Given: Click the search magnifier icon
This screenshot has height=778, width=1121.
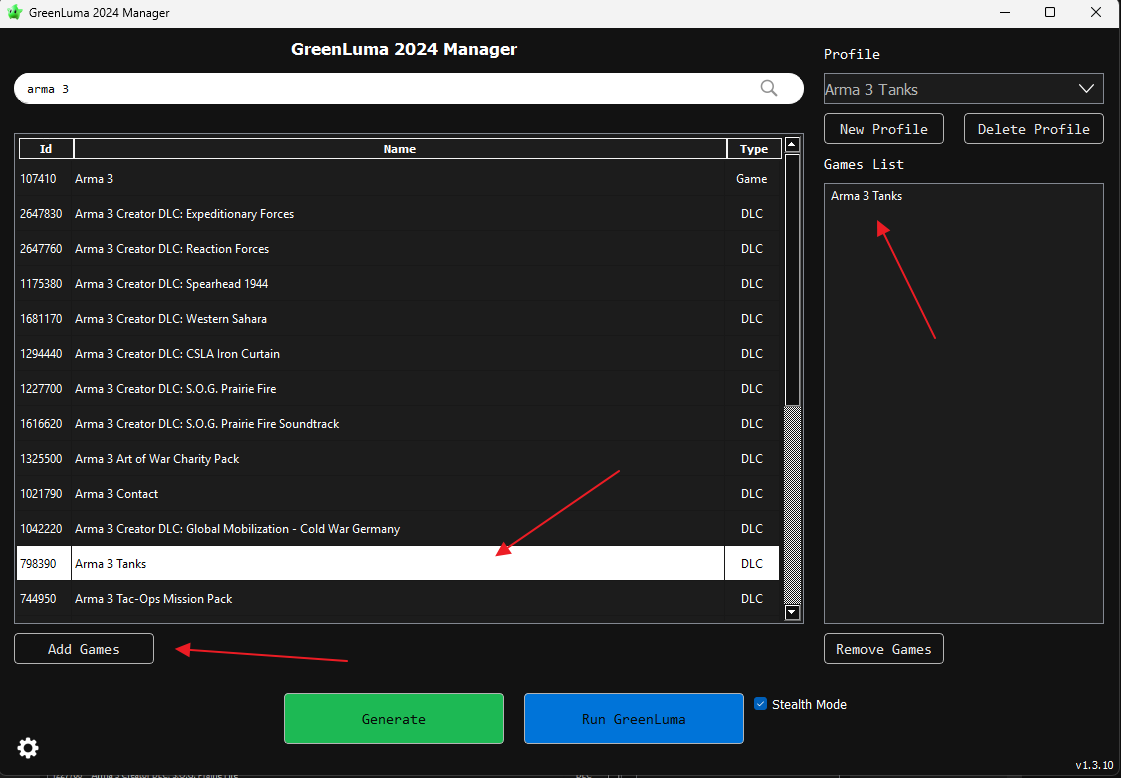Looking at the screenshot, I should (x=768, y=88).
